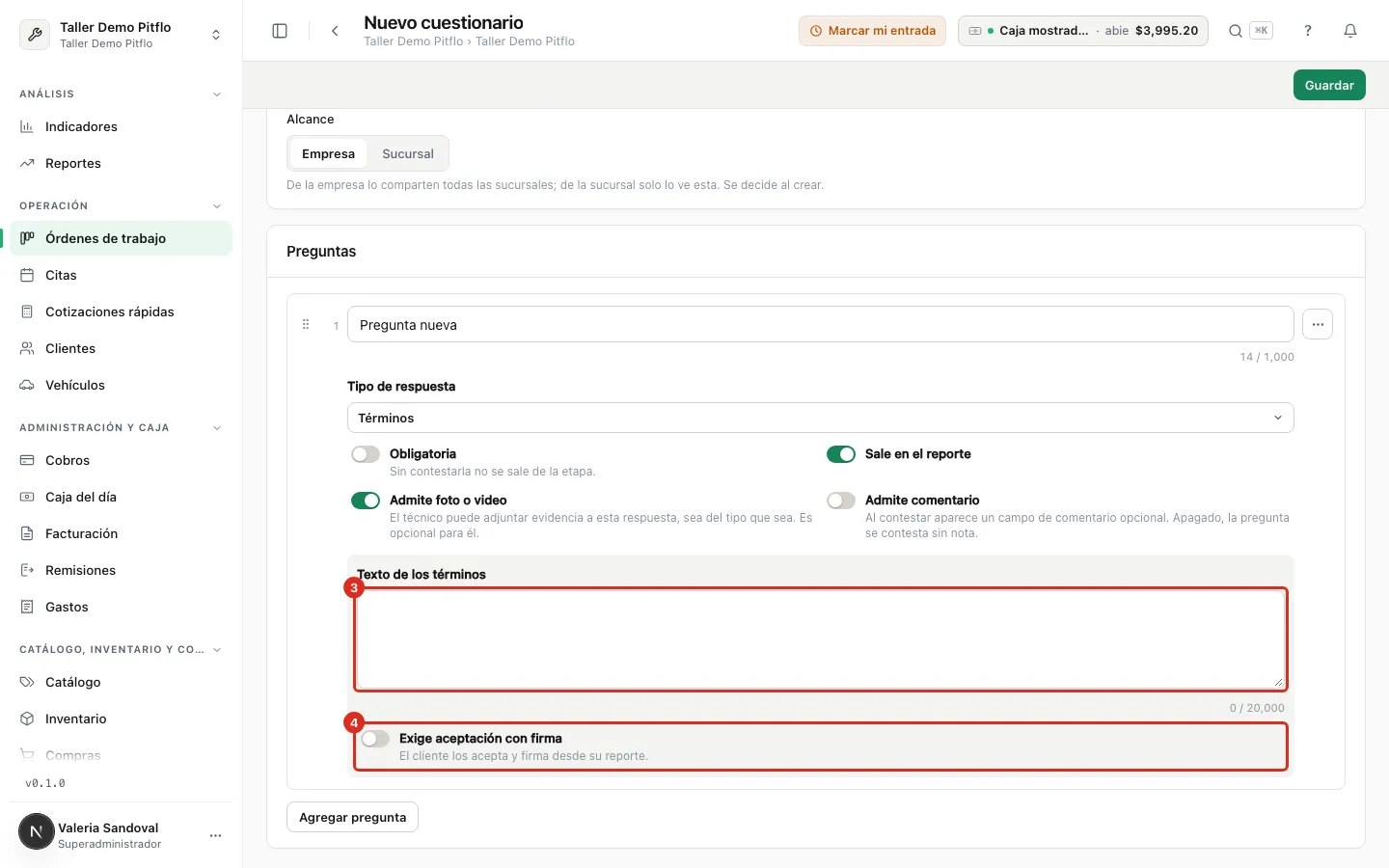Collapse the Análisis sidebar section
Viewport: 1389px width, 868px height.
(x=217, y=95)
